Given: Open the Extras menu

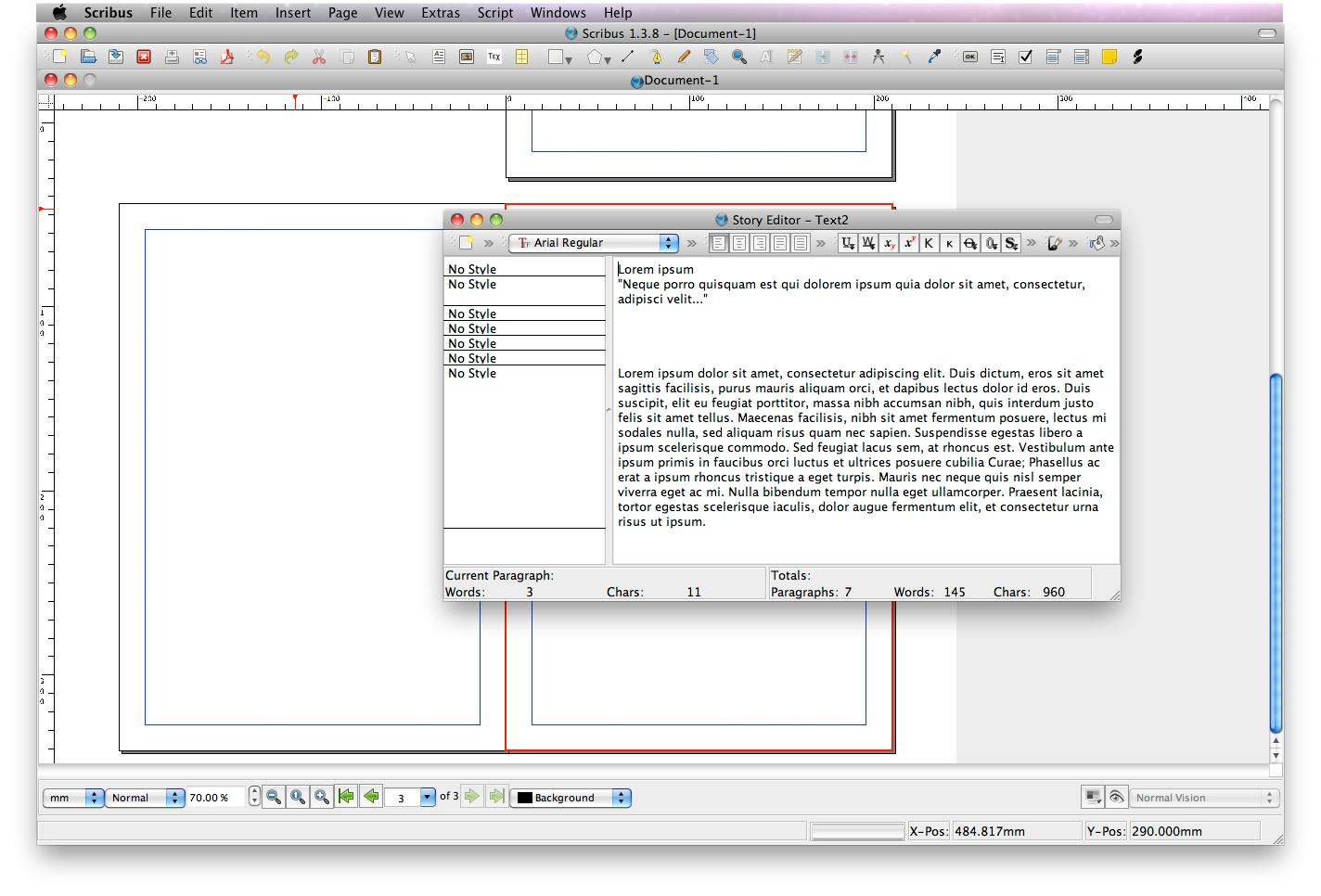Looking at the screenshot, I should tap(441, 13).
